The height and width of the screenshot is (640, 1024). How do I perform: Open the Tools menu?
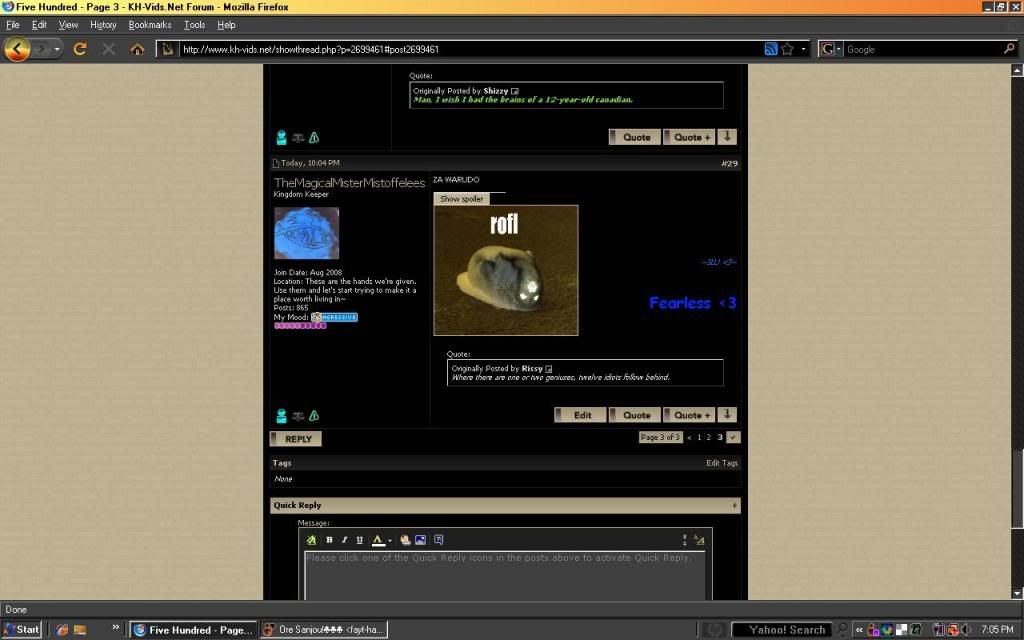pyautogui.click(x=194, y=24)
